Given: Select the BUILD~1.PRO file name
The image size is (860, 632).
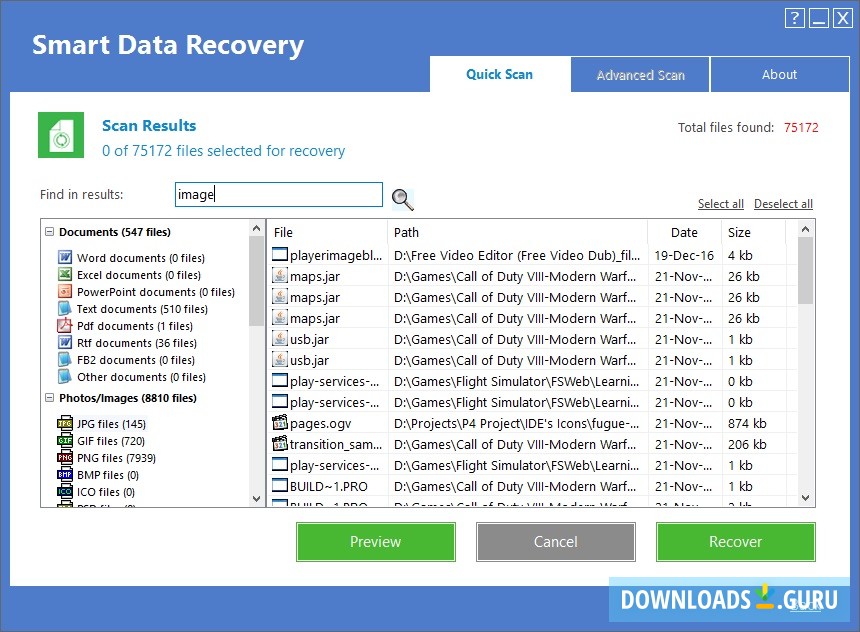Looking at the screenshot, I should tap(329, 486).
